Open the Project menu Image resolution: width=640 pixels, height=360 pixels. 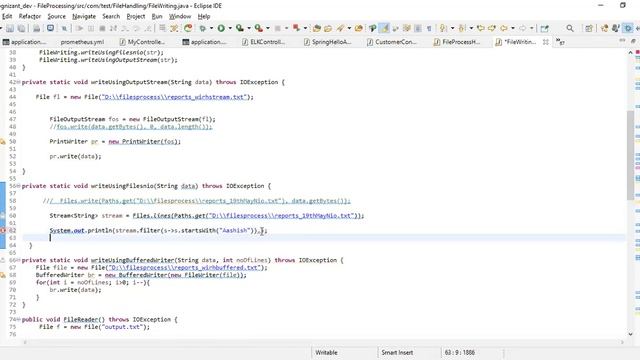click(x=136, y=16)
